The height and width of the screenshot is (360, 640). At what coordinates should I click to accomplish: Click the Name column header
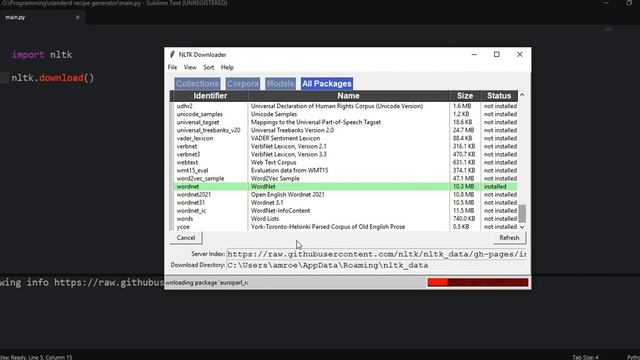click(x=348, y=96)
